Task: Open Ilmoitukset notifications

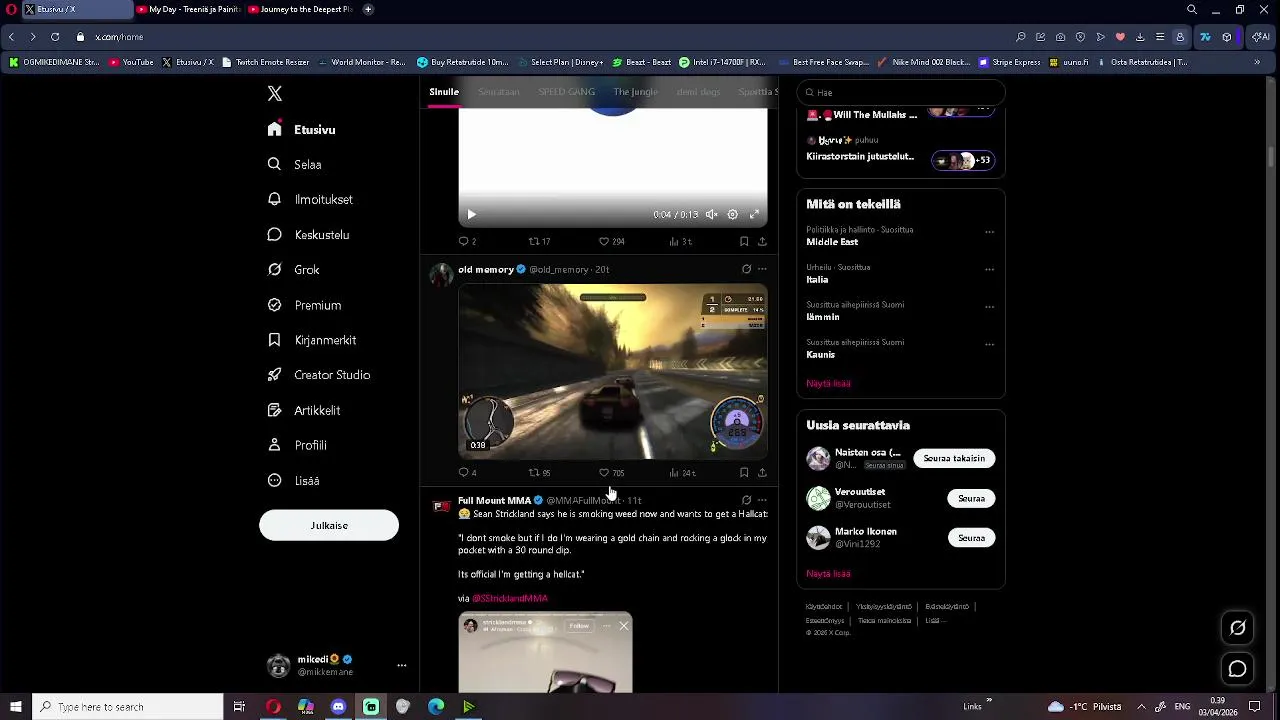Action: tap(310, 200)
